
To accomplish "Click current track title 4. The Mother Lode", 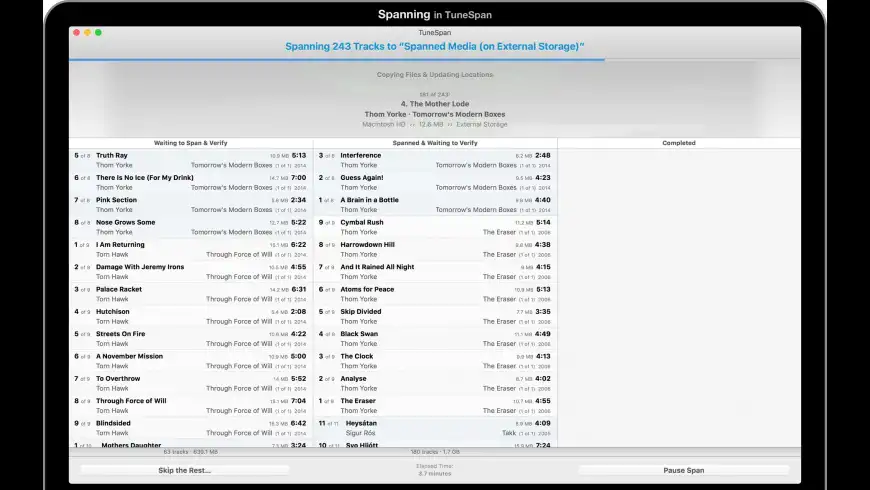I will pos(435,104).
